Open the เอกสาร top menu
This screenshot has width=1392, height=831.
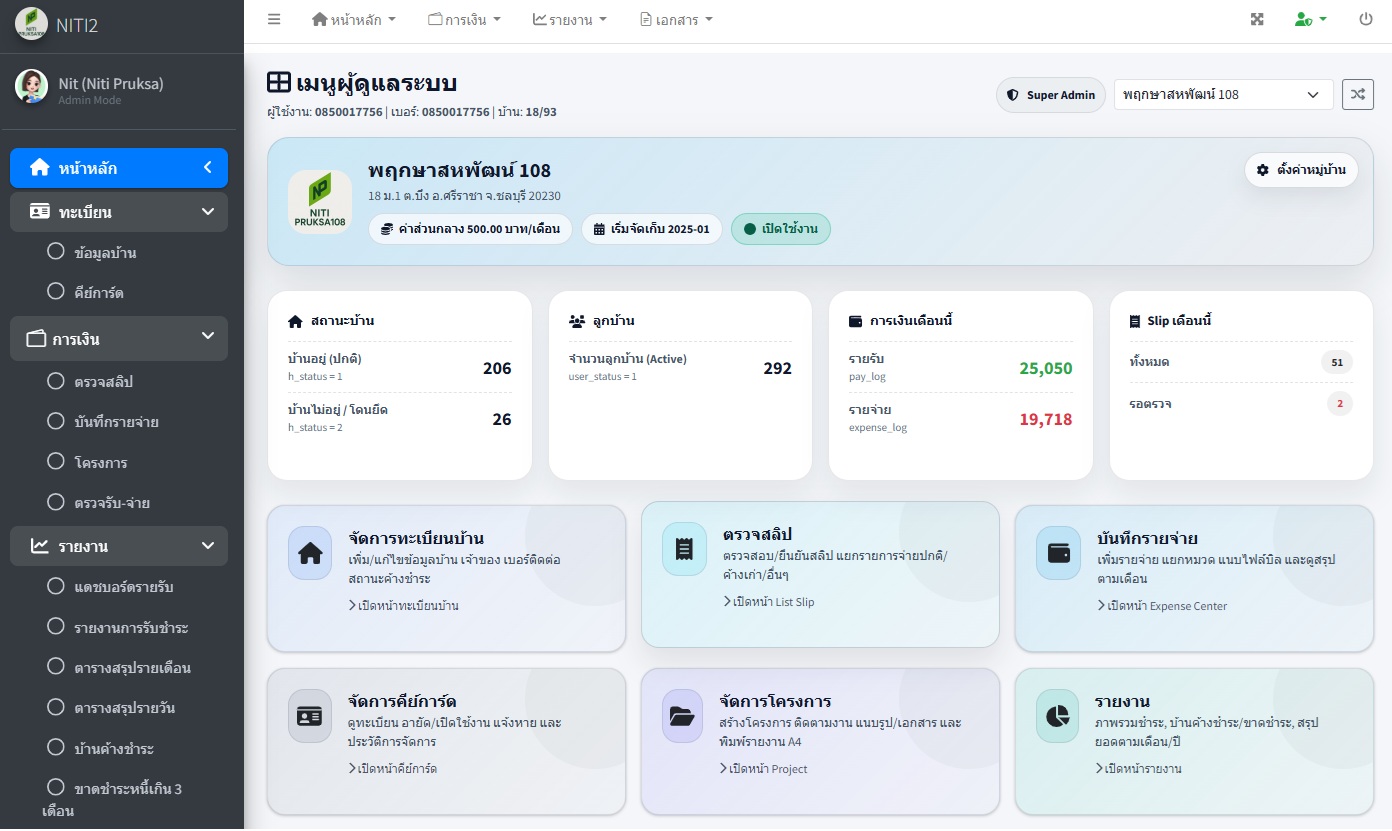[677, 19]
